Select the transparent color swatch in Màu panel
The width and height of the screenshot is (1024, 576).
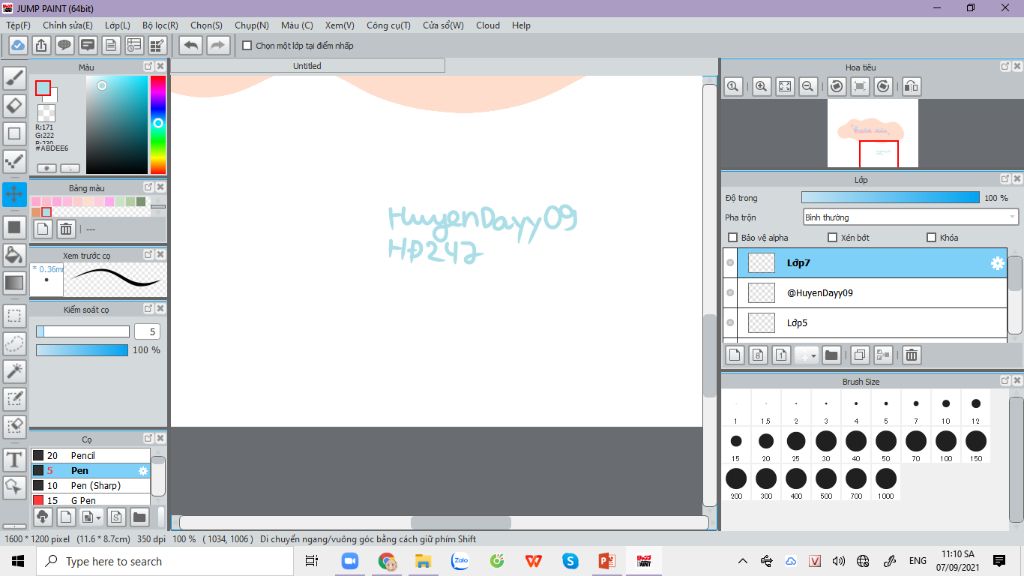pos(46,113)
